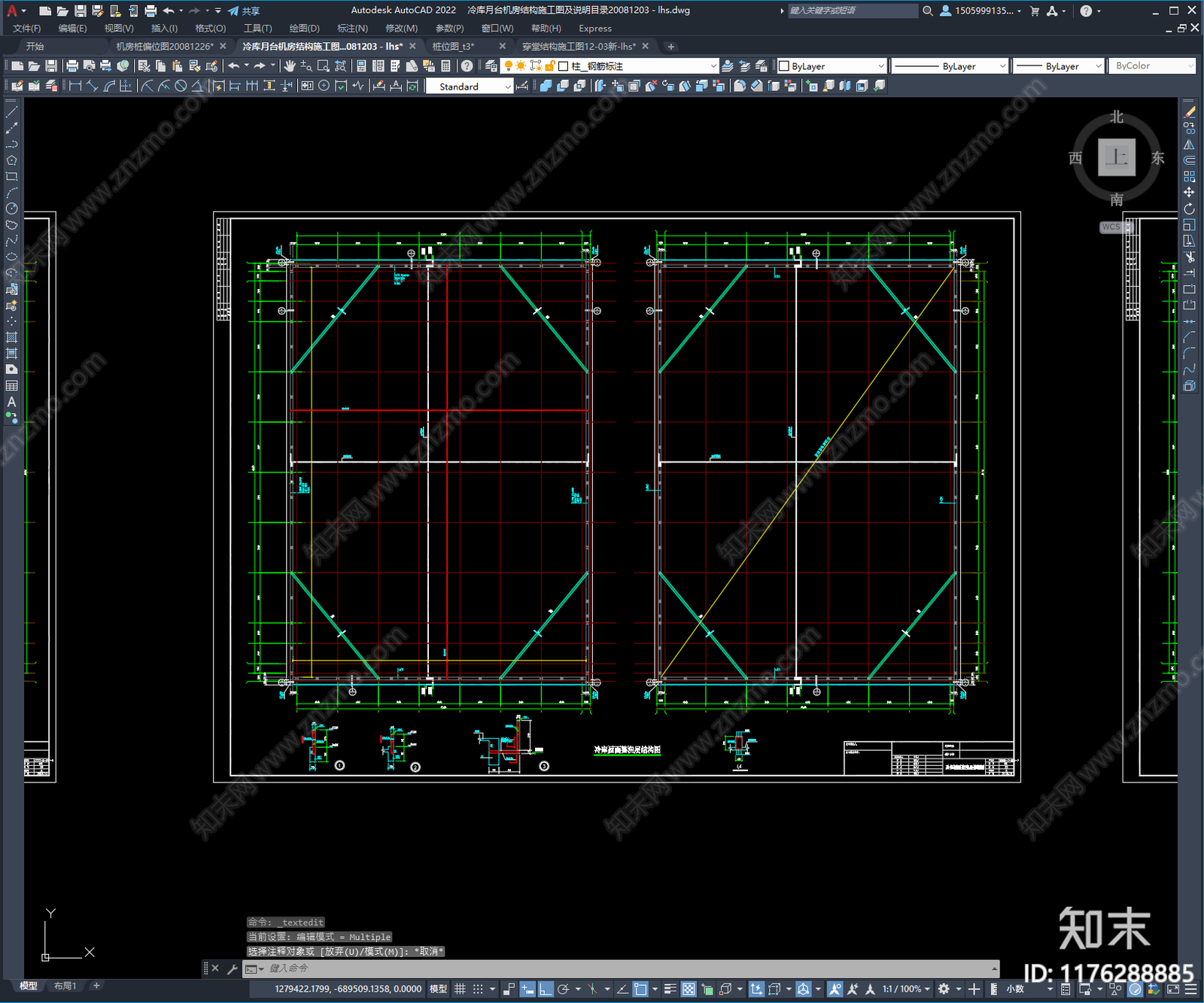This screenshot has height=1003, width=1204.
Task: Open the 文件(F) menu
Action: (27, 29)
